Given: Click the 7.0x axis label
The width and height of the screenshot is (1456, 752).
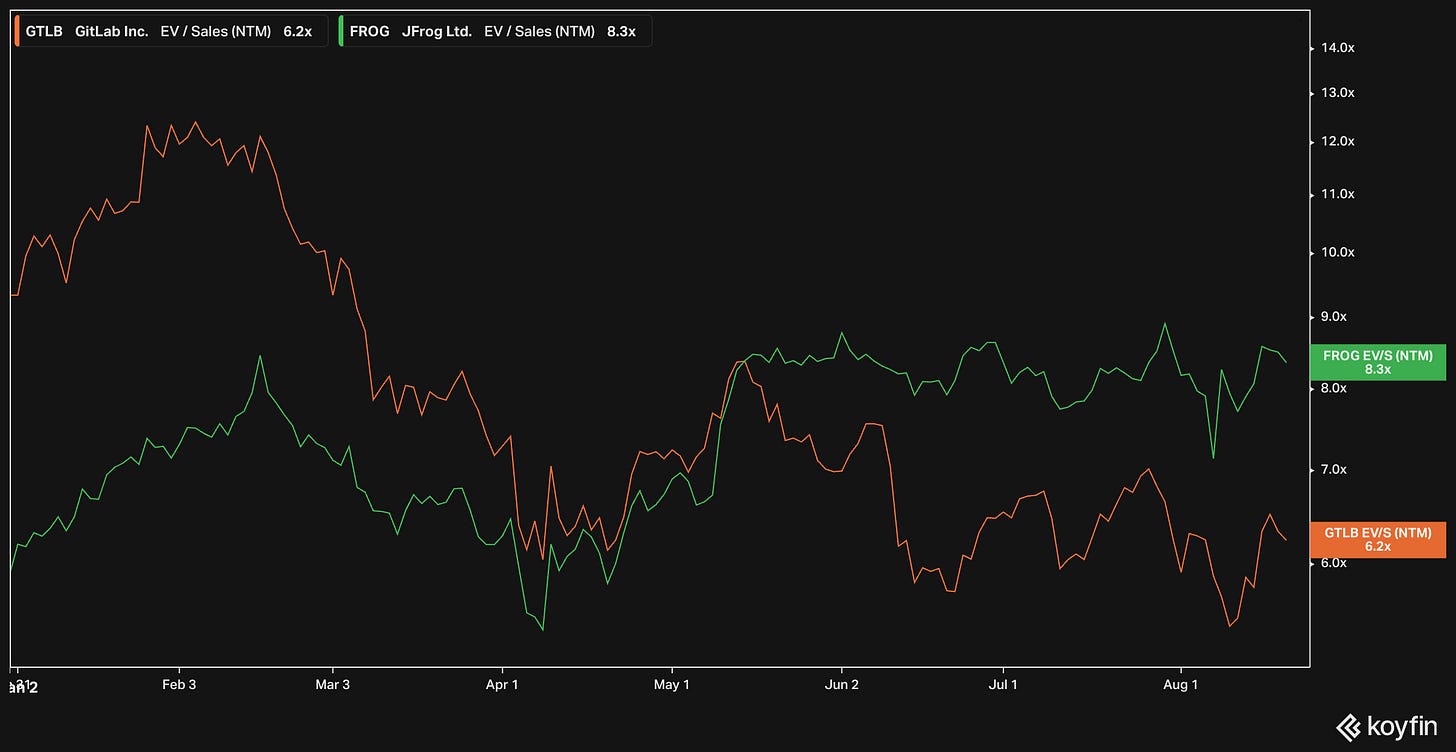Looking at the screenshot, I should 1334,469.
